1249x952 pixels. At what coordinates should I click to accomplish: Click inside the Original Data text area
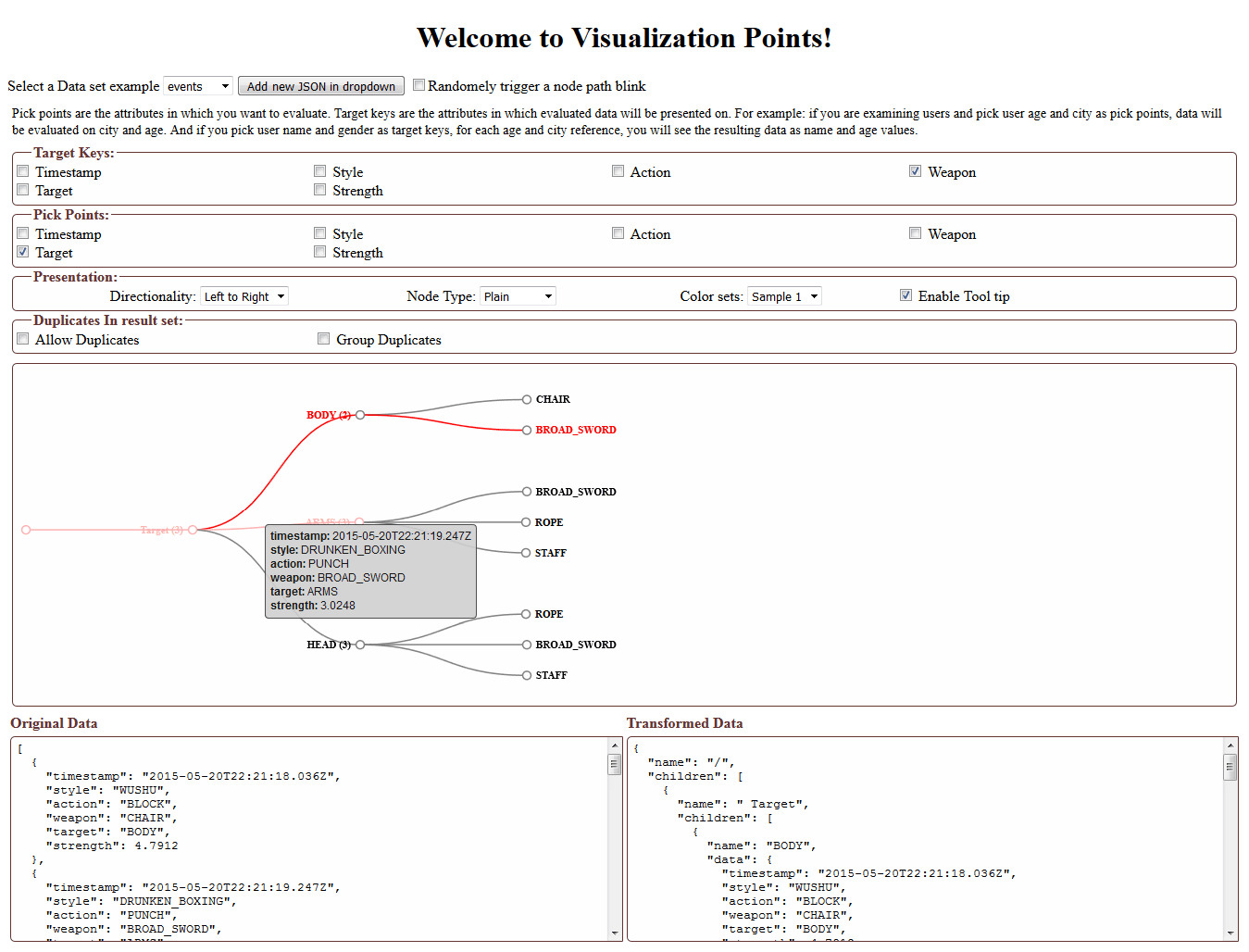309,839
